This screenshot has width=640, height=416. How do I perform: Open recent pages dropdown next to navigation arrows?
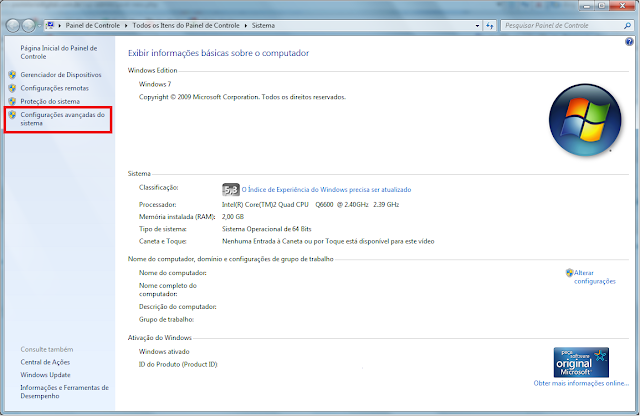coord(39,25)
